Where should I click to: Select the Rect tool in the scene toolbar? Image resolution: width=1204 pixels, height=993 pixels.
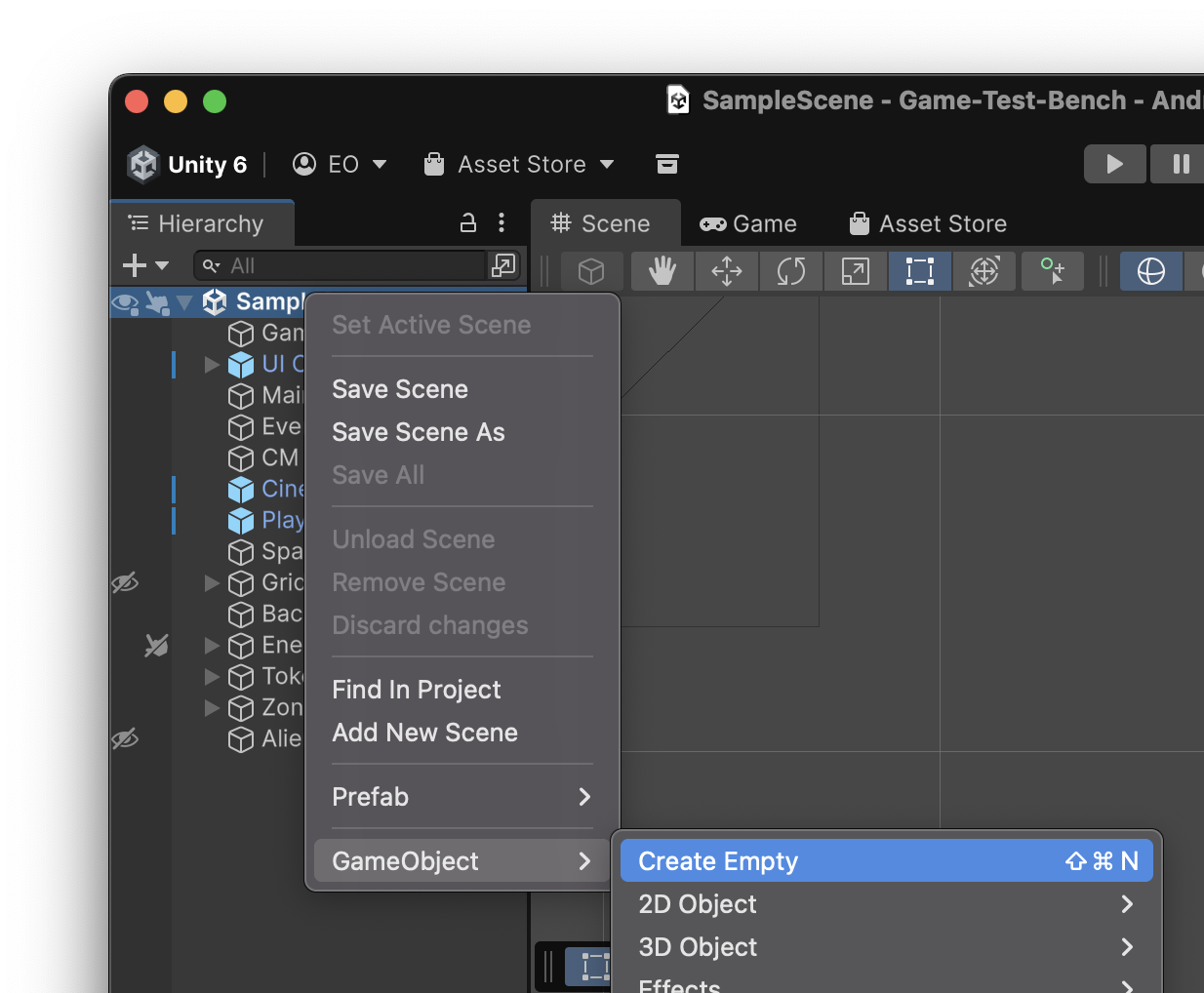coord(920,271)
